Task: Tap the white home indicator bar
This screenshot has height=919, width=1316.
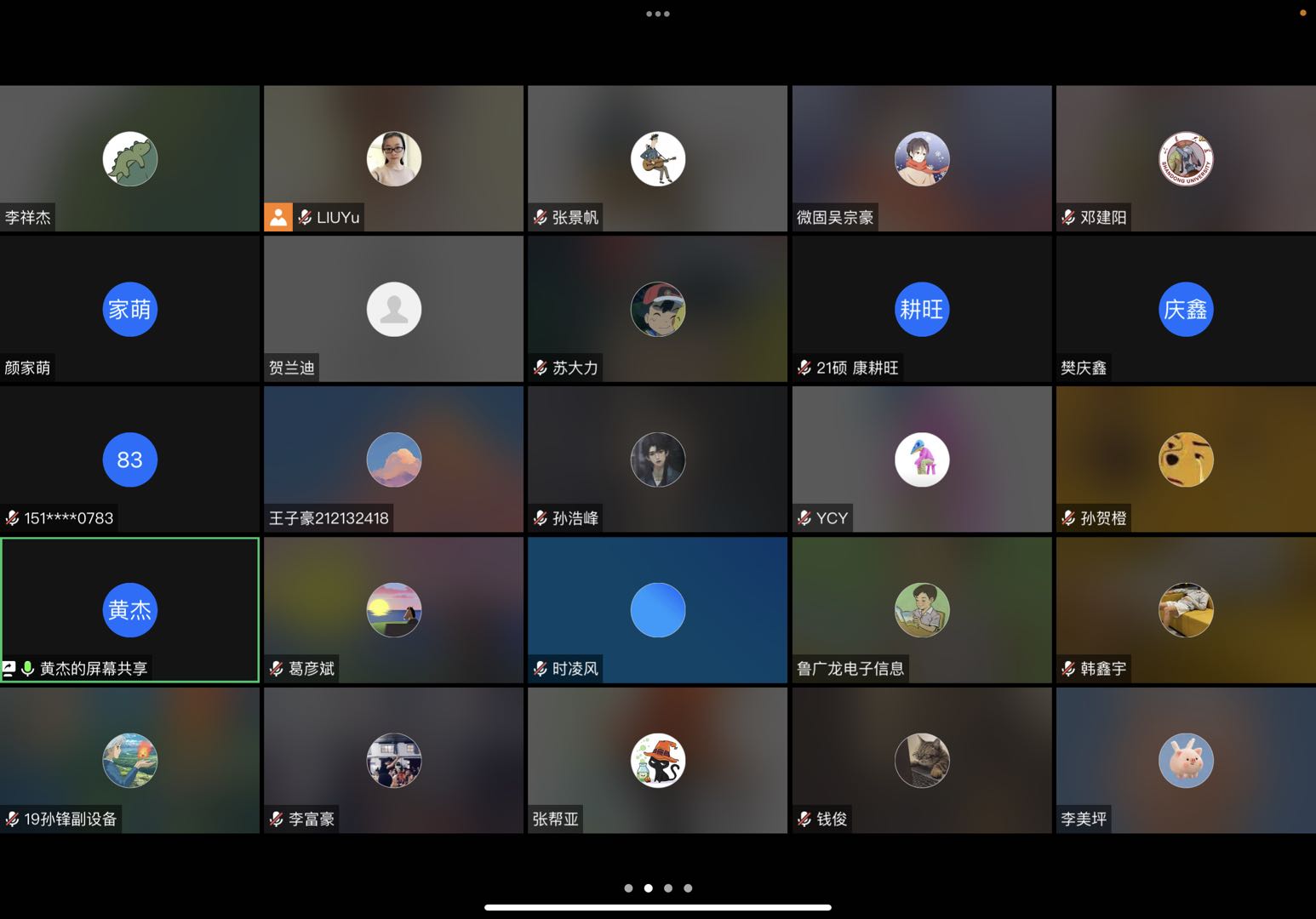Action: tap(658, 907)
